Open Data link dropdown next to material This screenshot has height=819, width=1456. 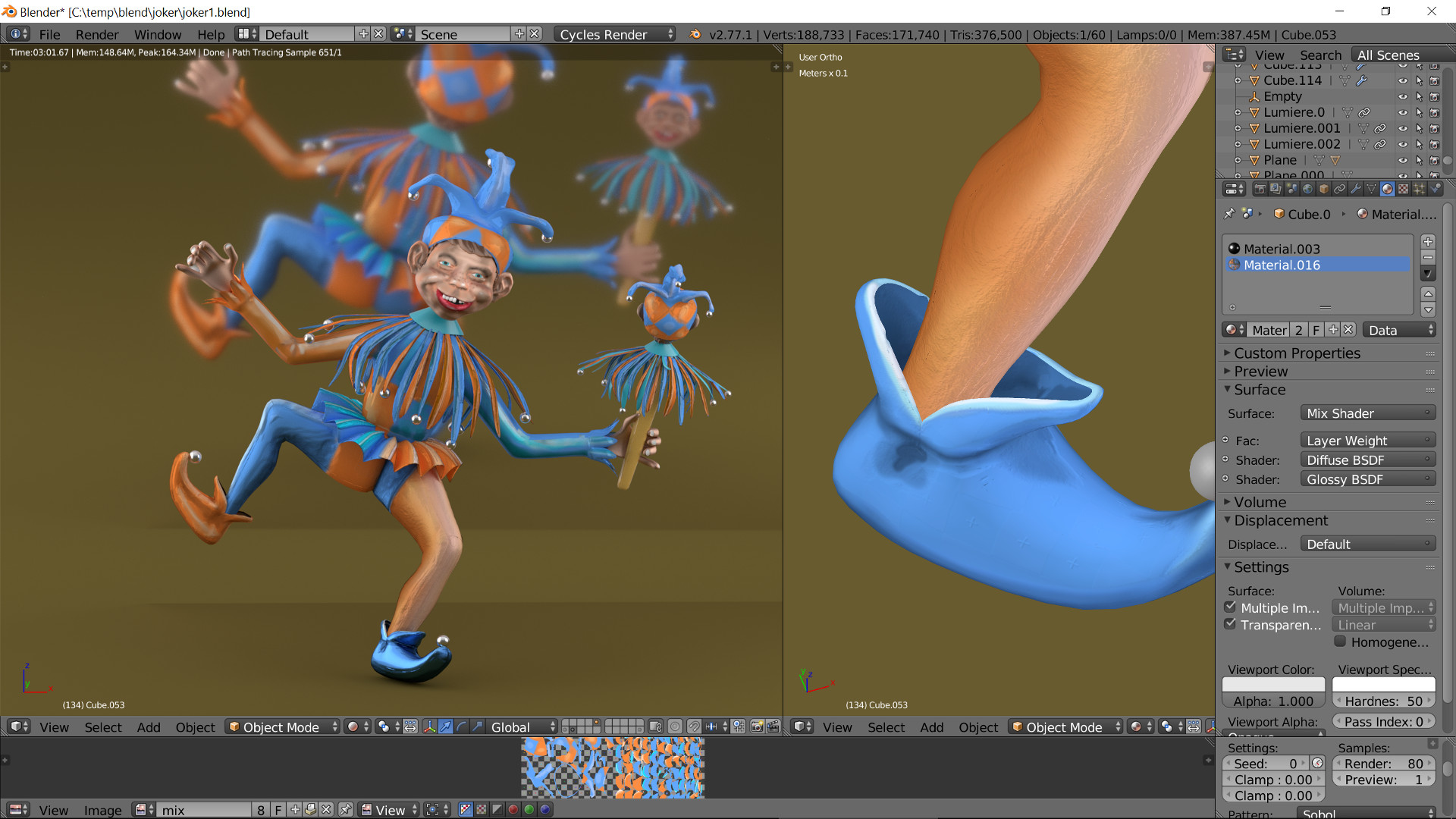(x=1399, y=330)
